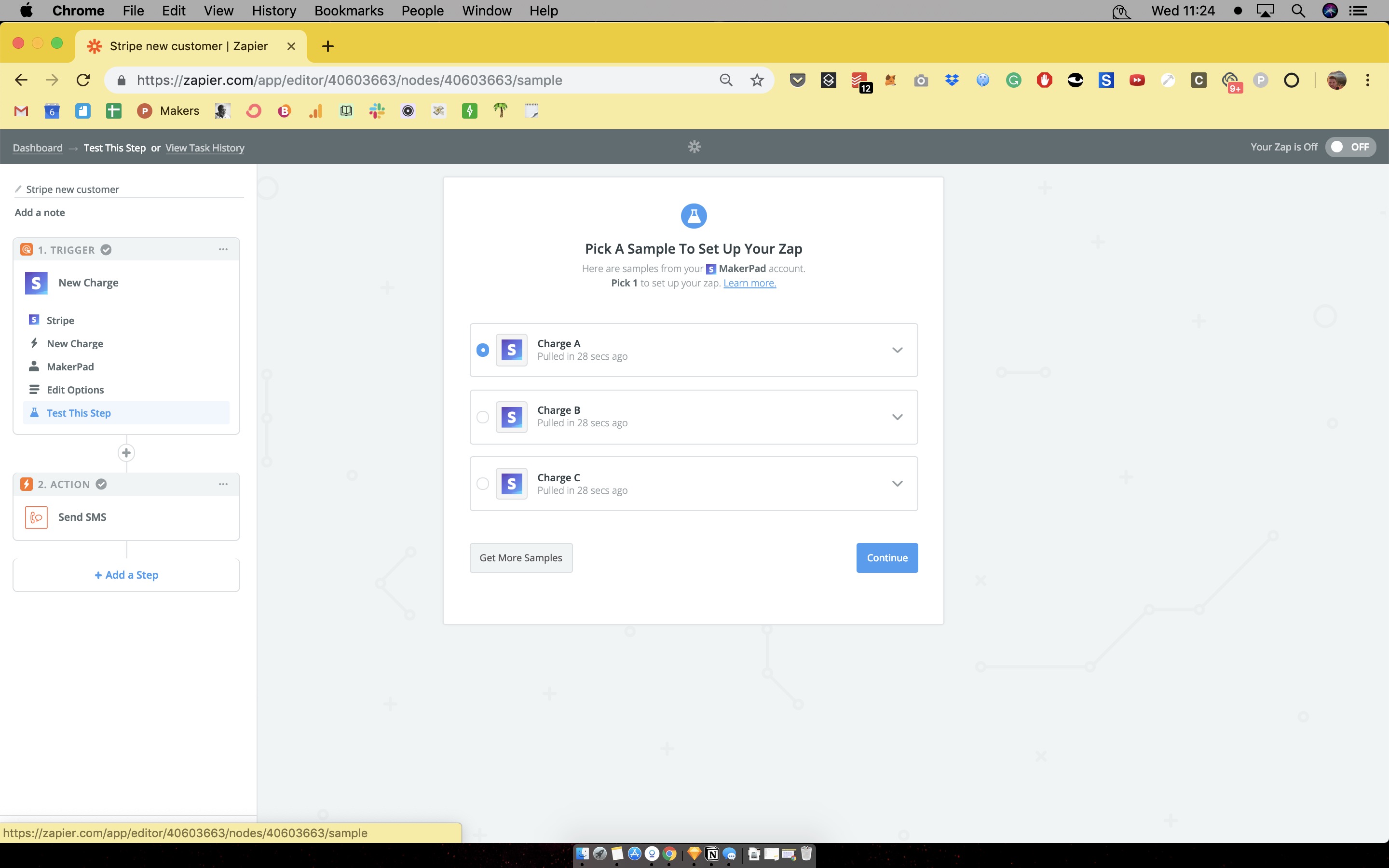The width and height of the screenshot is (1389, 868).
Task: Bookmark page with star icon
Action: point(757,81)
